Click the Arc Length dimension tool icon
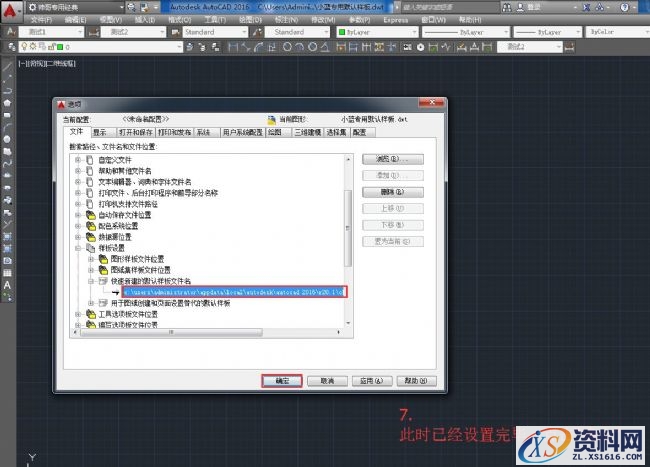 point(258,47)
